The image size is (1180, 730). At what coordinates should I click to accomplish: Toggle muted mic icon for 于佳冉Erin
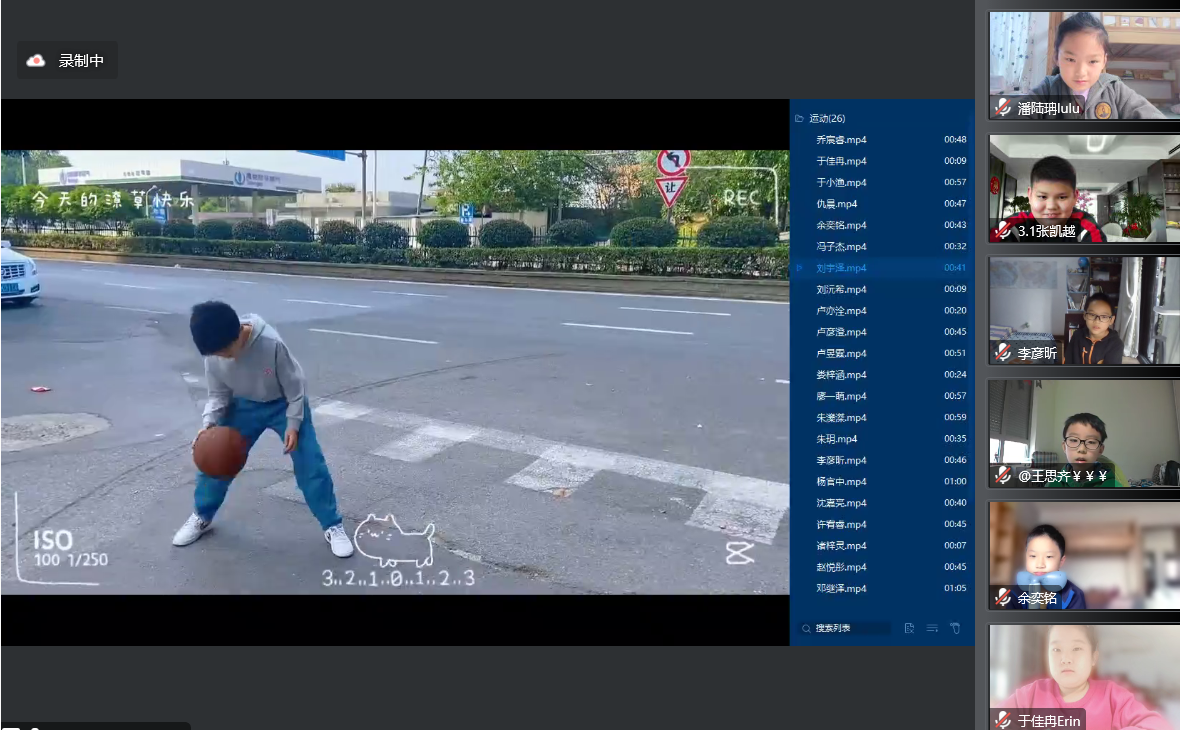pyautogui.click(x=1003, y=720)
